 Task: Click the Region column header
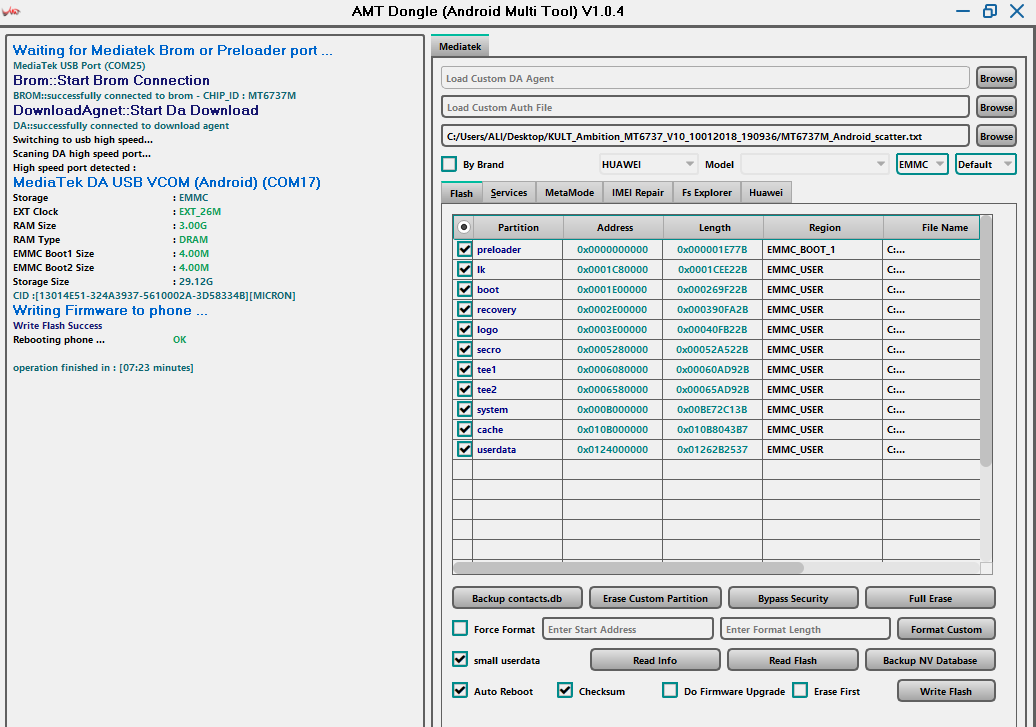825,227
